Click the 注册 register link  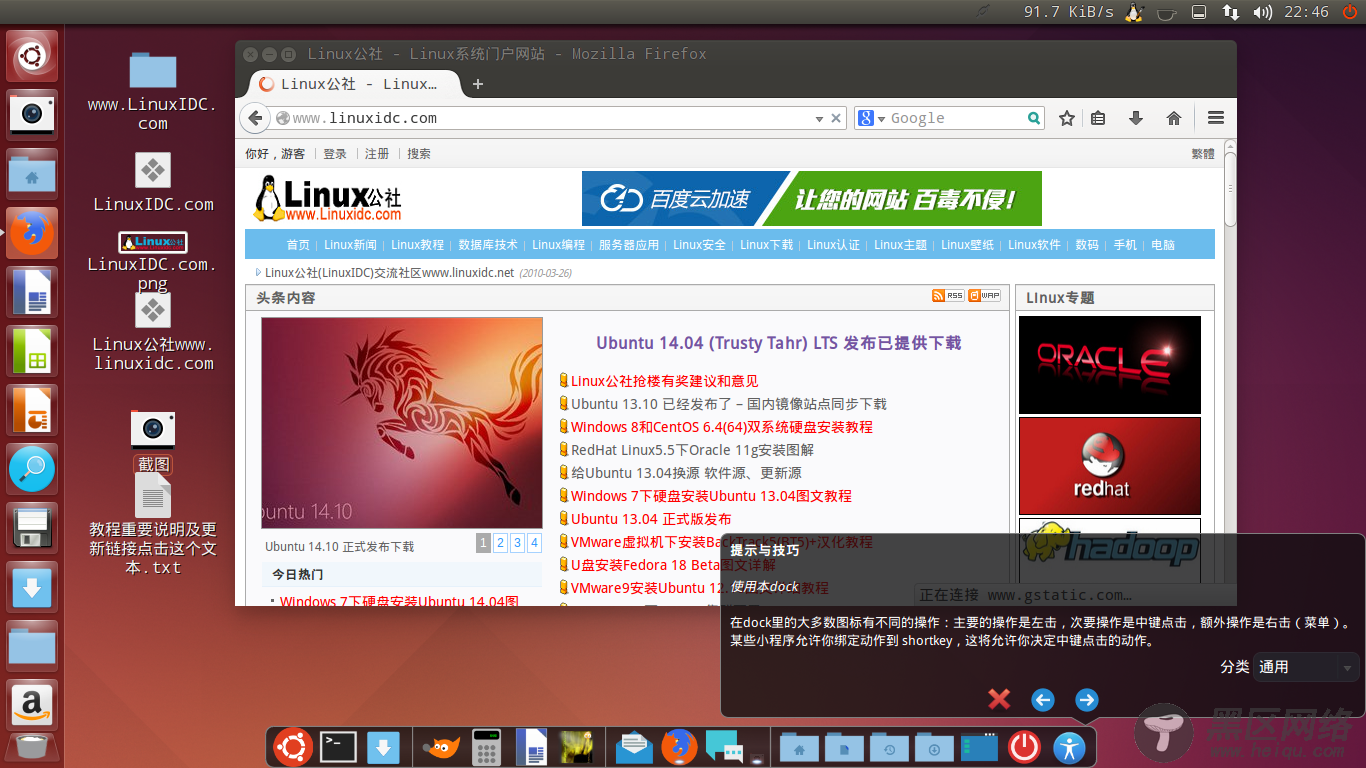click(377, 154)
